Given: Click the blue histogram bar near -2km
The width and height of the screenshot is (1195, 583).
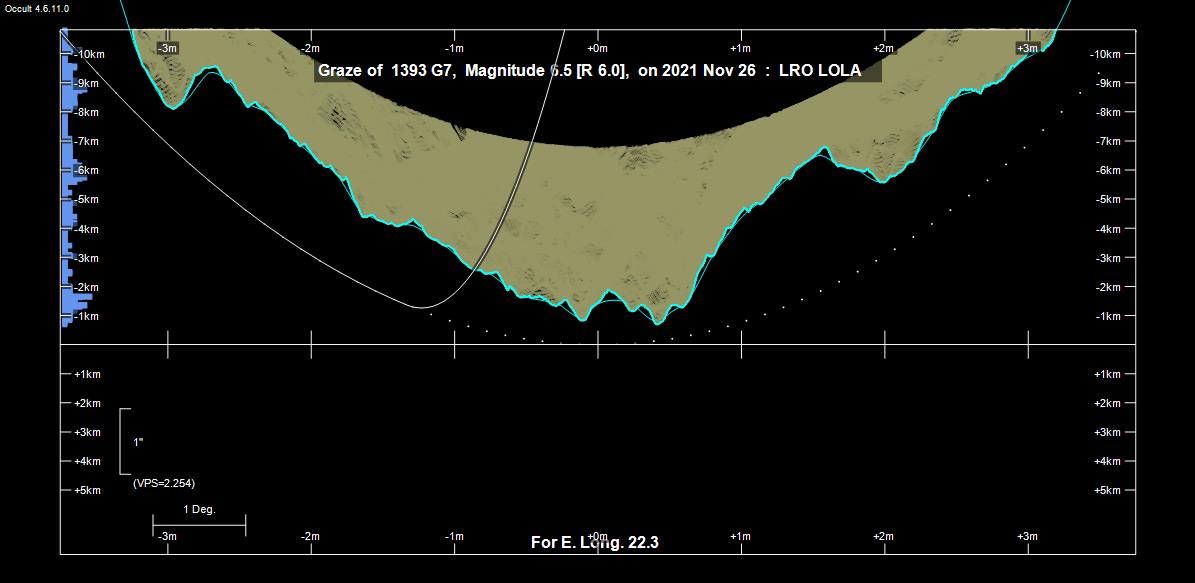Looking at the screenshot, I should [77, 297].
